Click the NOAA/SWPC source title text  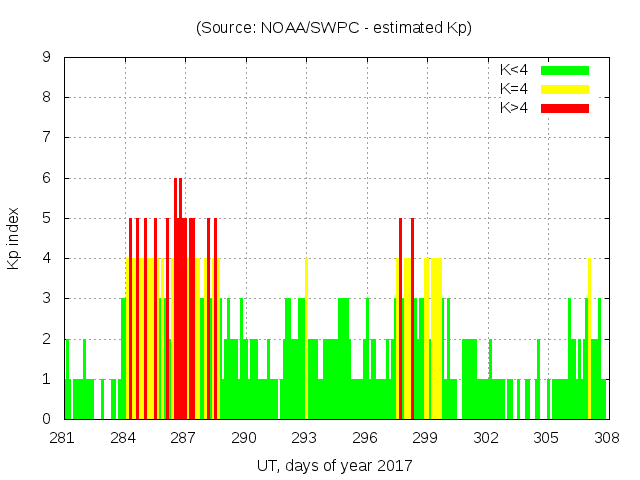[x=334, y=28]
